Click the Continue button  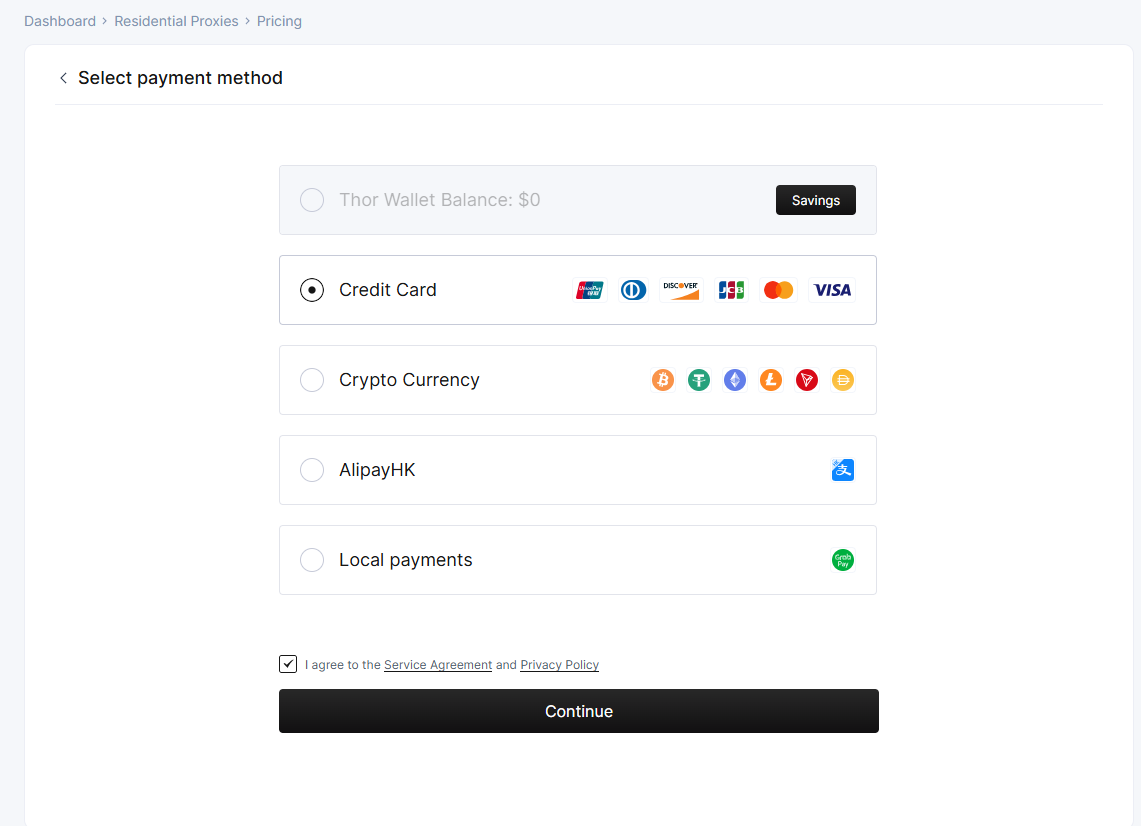pyautogui.click(x=579, y=711)
